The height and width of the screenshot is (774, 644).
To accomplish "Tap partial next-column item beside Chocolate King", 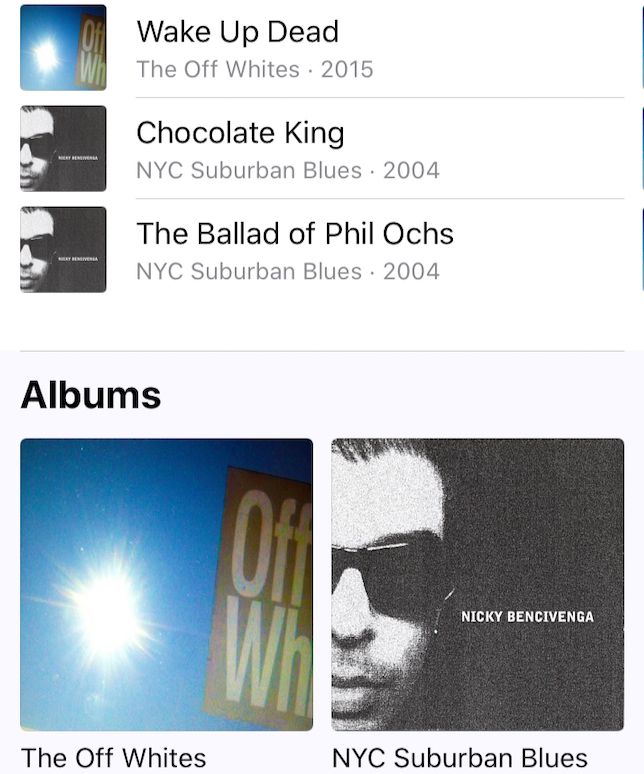I will pyautogui.click(x=642, y=148).
